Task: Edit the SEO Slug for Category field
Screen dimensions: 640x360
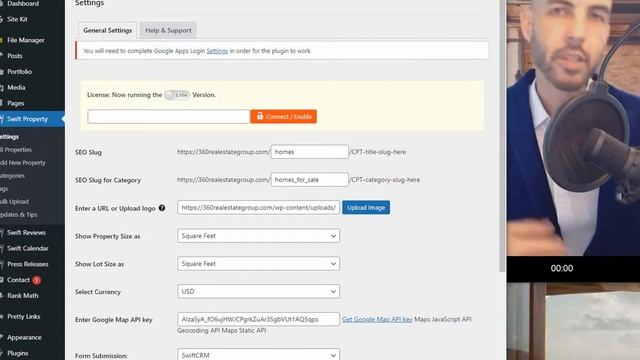Action: (309, 180)
